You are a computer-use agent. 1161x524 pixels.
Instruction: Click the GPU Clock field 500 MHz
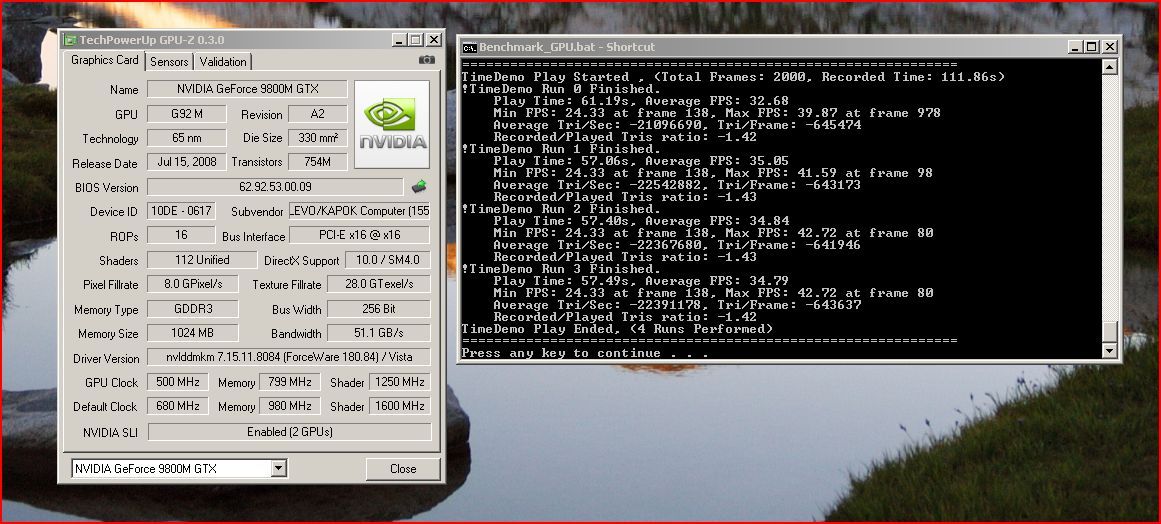click(x=178, y=382)
